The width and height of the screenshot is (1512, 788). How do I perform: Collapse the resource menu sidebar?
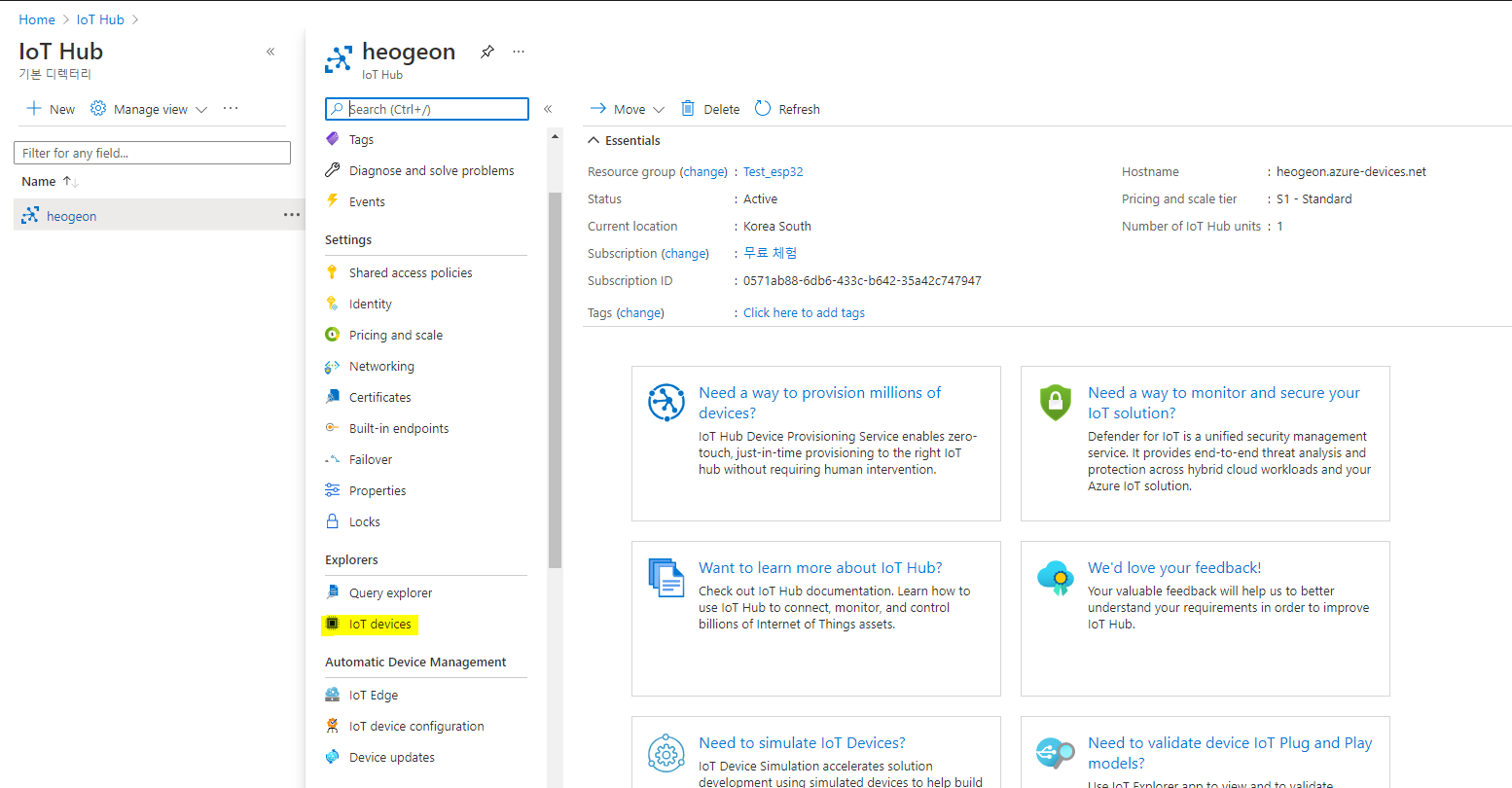pyautogui.click(x=548, y=109)
